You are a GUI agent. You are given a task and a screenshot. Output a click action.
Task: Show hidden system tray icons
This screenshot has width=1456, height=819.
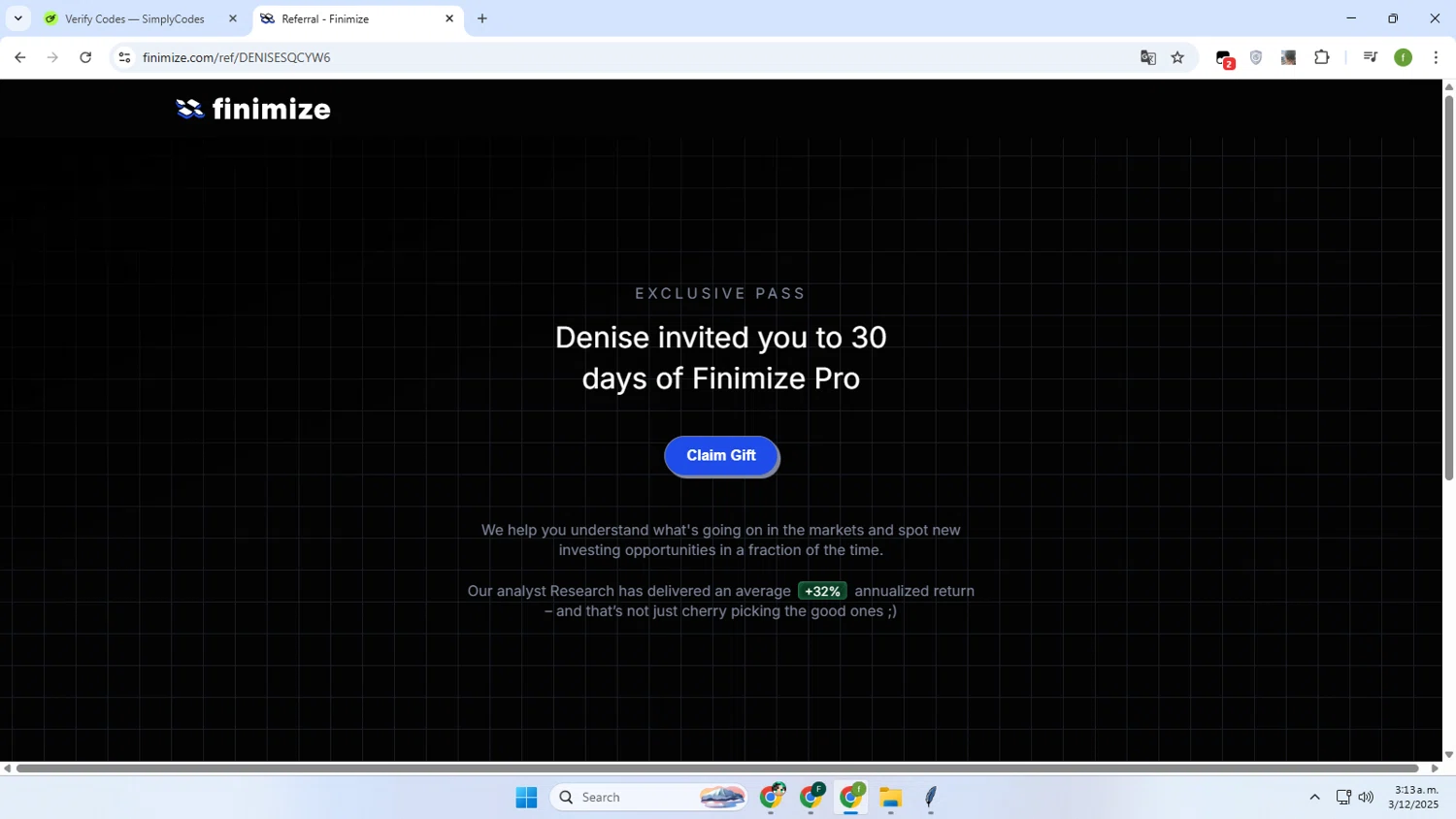[1314, 798]
